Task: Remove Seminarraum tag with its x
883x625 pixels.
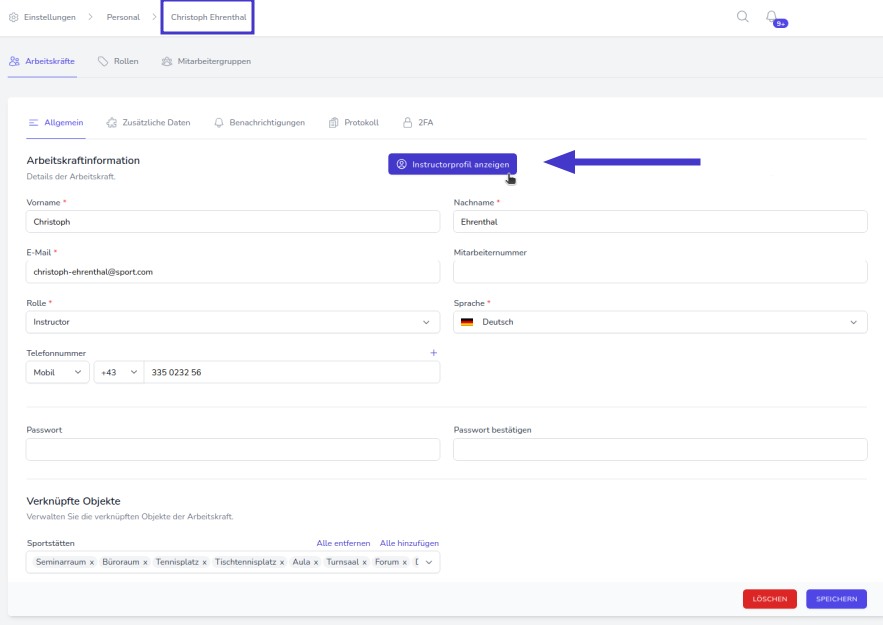Action: pos(92,562)
